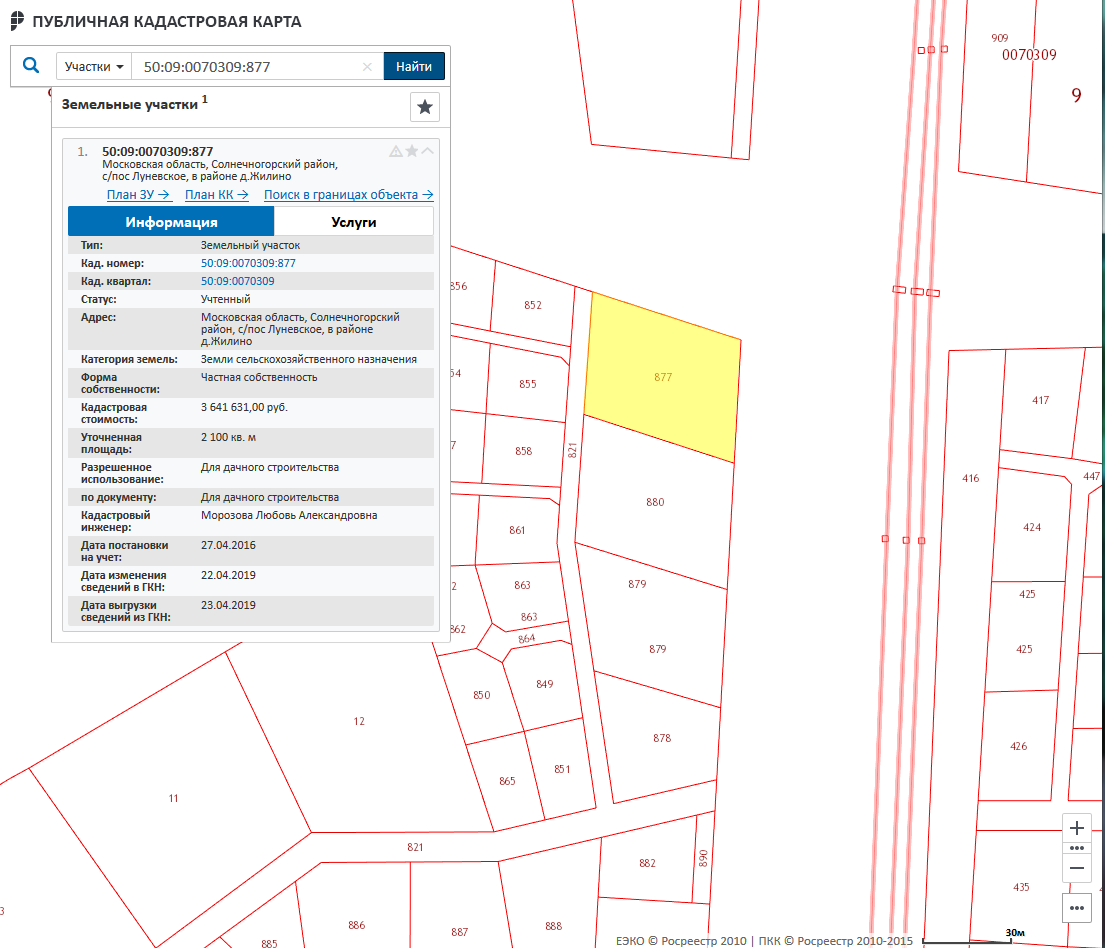Select parcel 887 on the map
Screen dimensions: 1105x948
pos(459,932)
